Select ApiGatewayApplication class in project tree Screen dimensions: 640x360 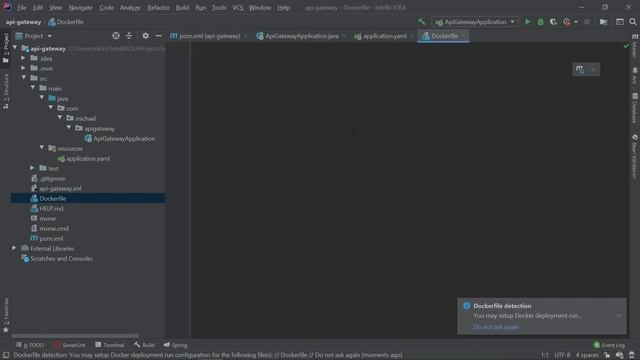pos(120,138)
